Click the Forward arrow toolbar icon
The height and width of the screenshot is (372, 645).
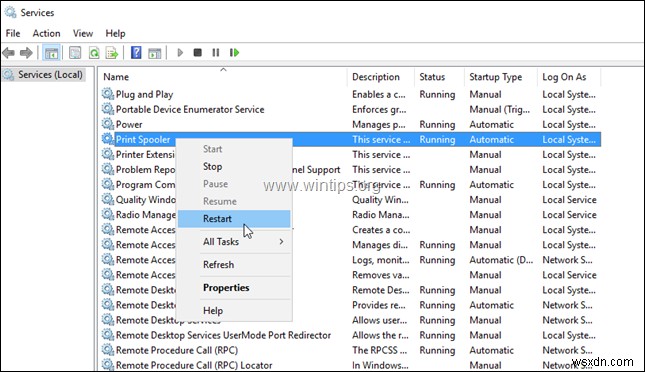coord(26,53)
